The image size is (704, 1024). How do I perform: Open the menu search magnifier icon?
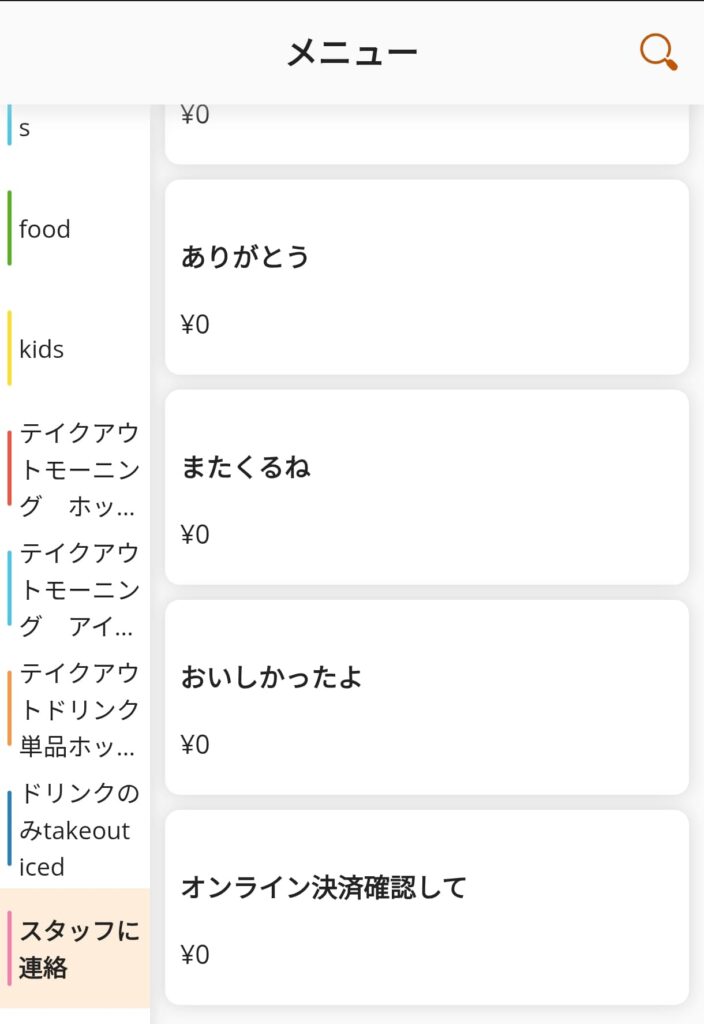click(x=658, y=52)
